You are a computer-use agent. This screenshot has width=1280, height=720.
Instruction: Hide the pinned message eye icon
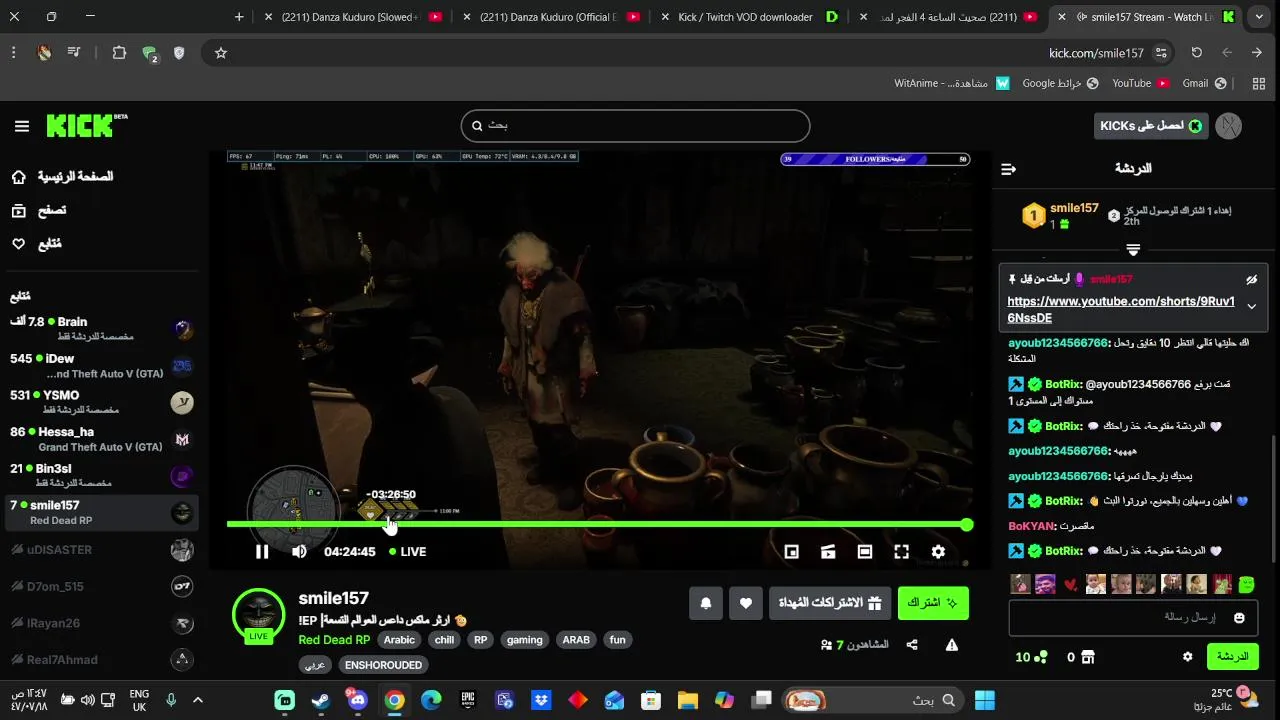click(x=1251, y=280)
